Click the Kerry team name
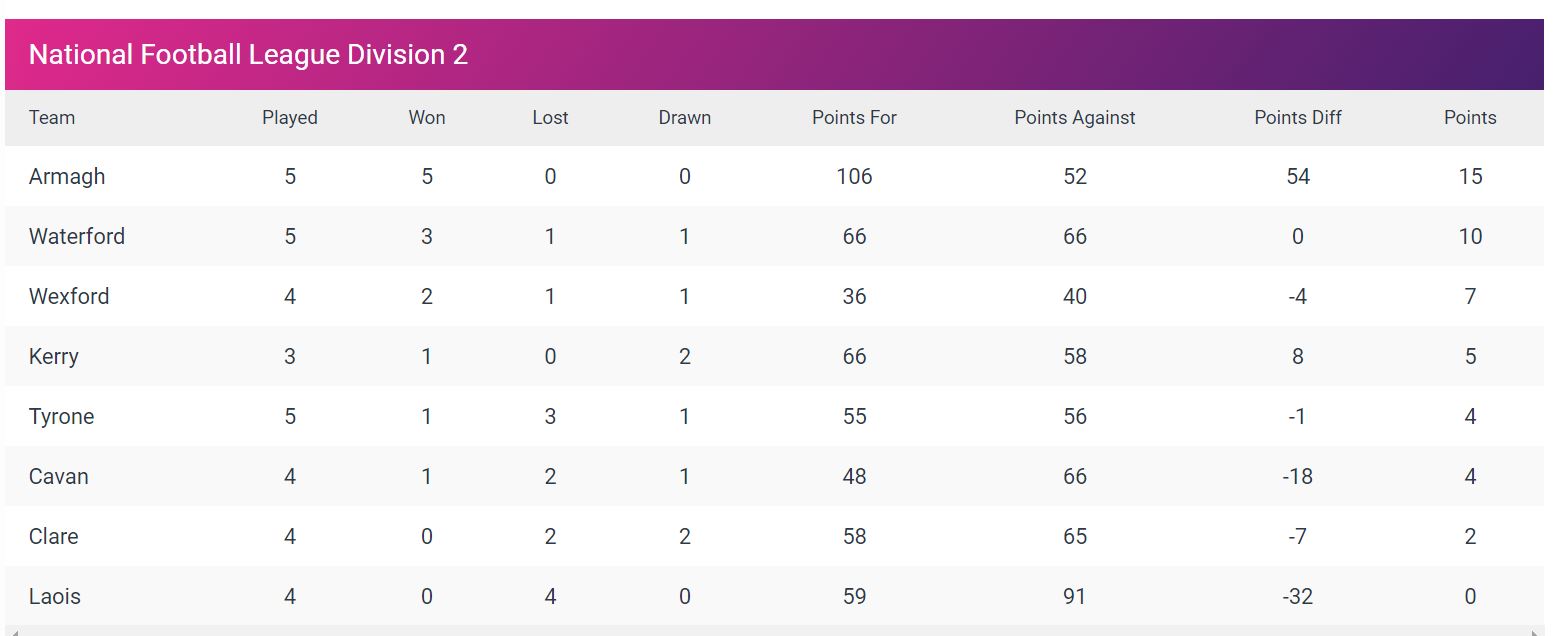 [x=54, y=357]
